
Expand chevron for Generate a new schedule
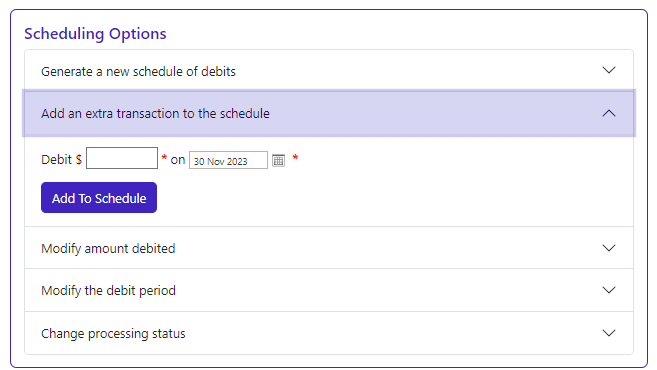[608, 70]
